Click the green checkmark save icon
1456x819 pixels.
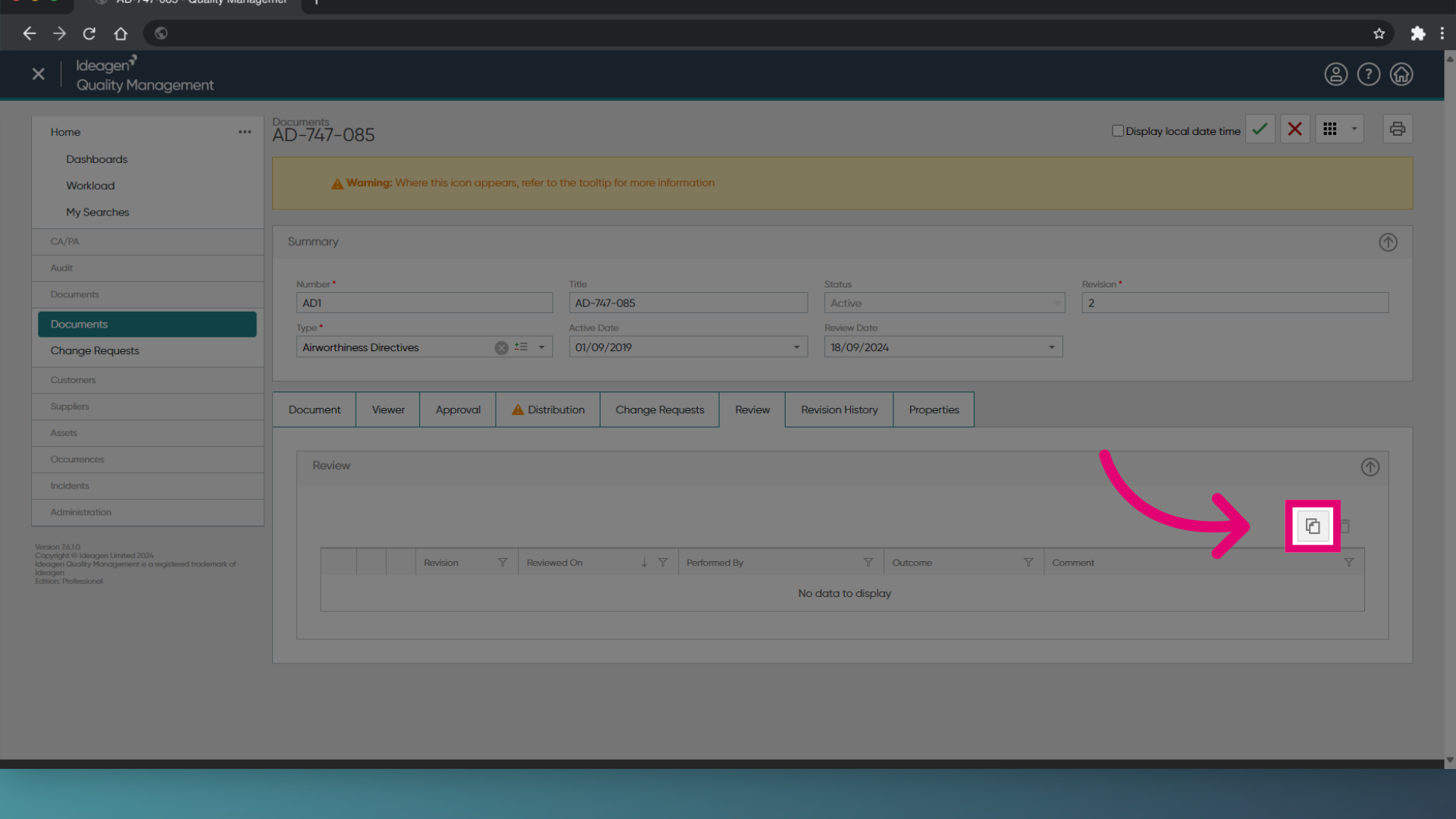point(1260,130)
